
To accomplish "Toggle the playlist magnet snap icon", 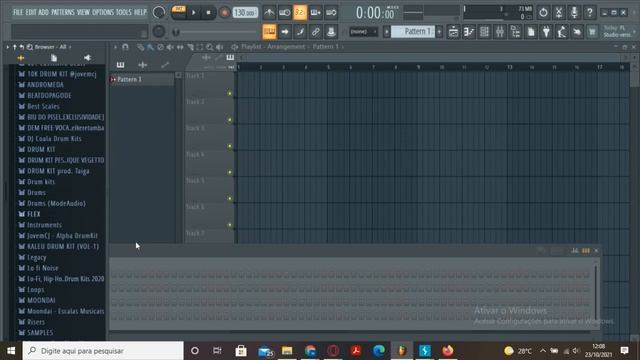I will pyautogui.click(x=125, y=47).
